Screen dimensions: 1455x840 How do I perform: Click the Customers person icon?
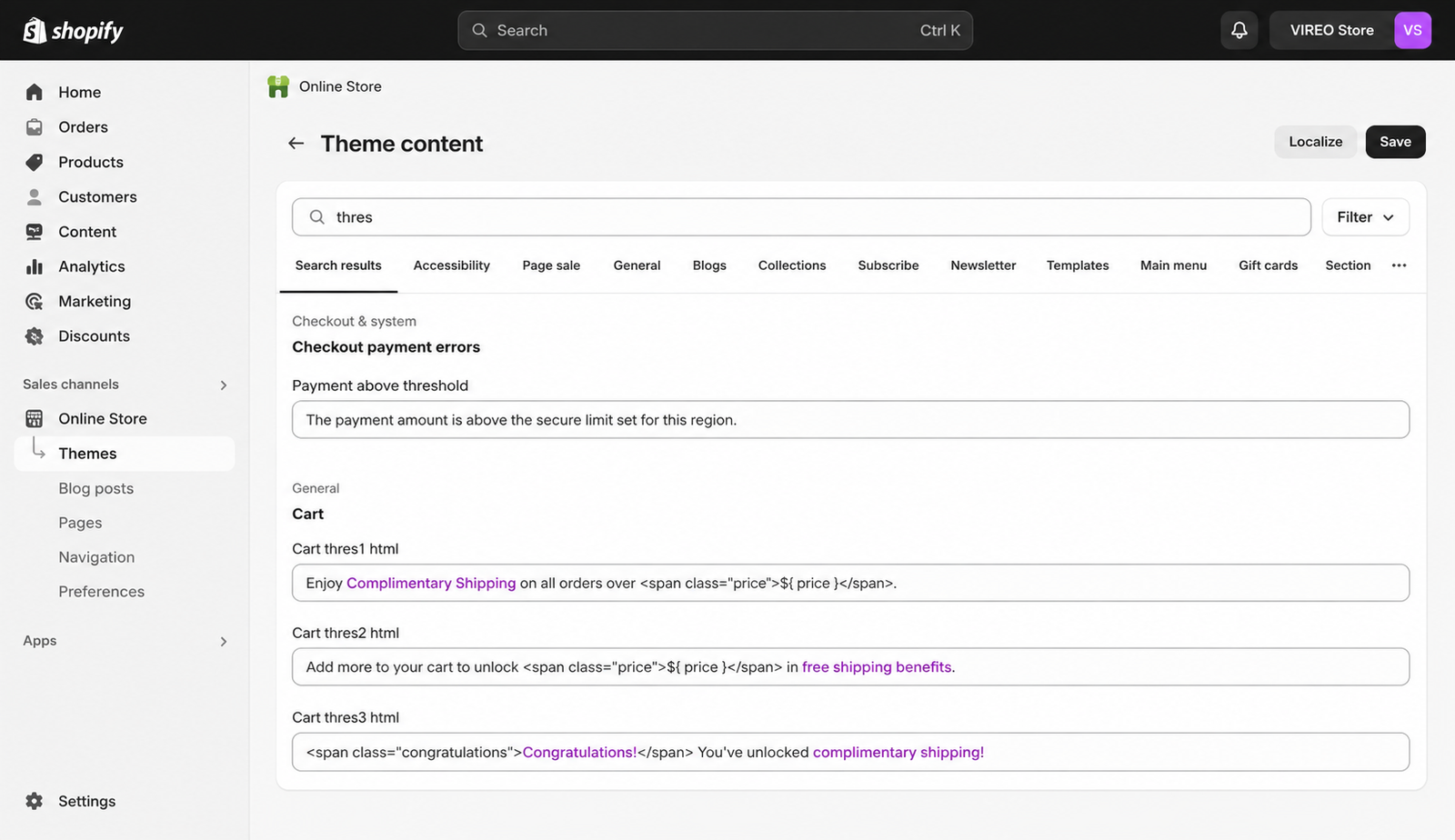pos(35,196)
